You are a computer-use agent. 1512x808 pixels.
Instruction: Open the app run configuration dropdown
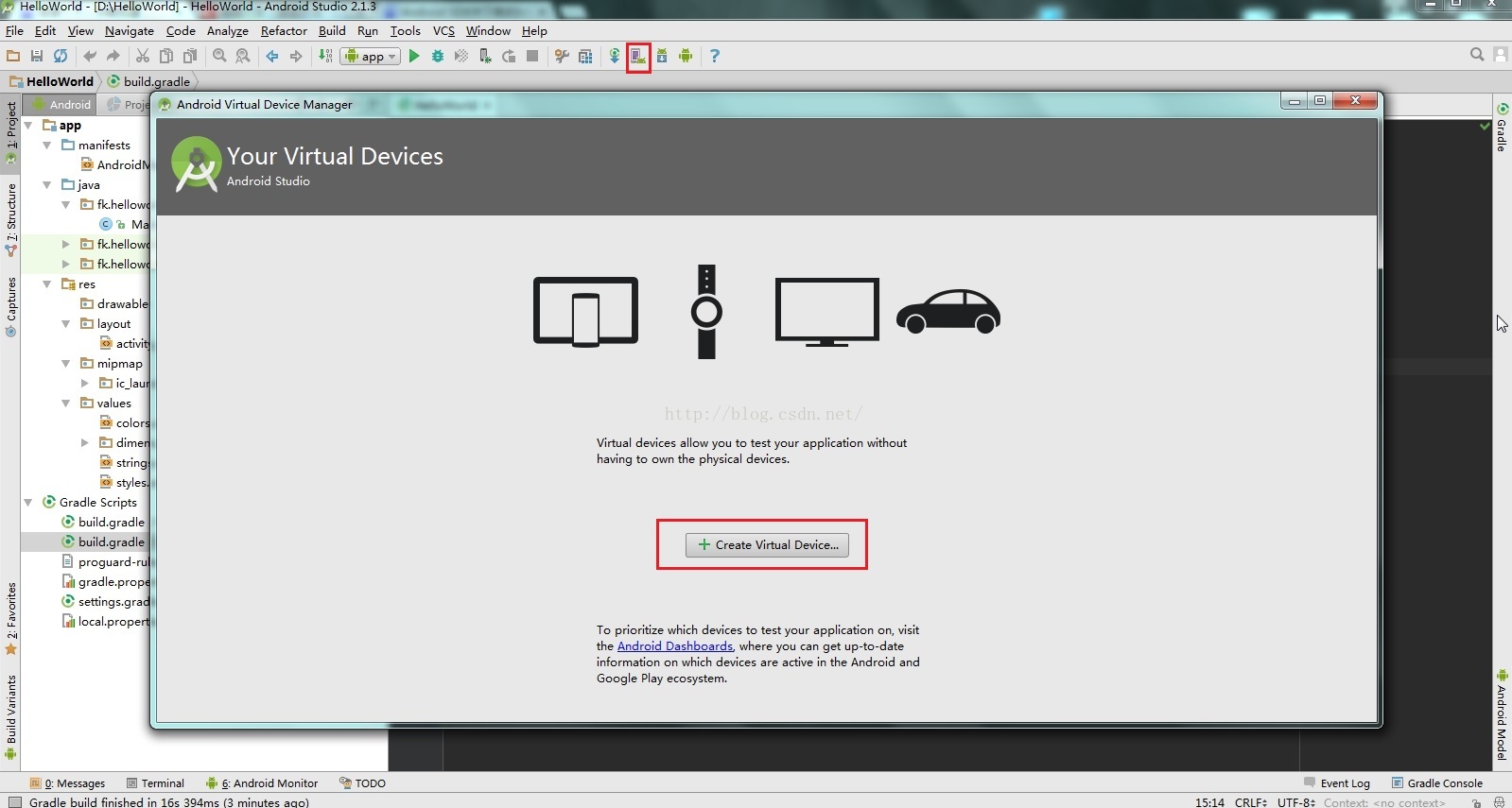[371, 57]
